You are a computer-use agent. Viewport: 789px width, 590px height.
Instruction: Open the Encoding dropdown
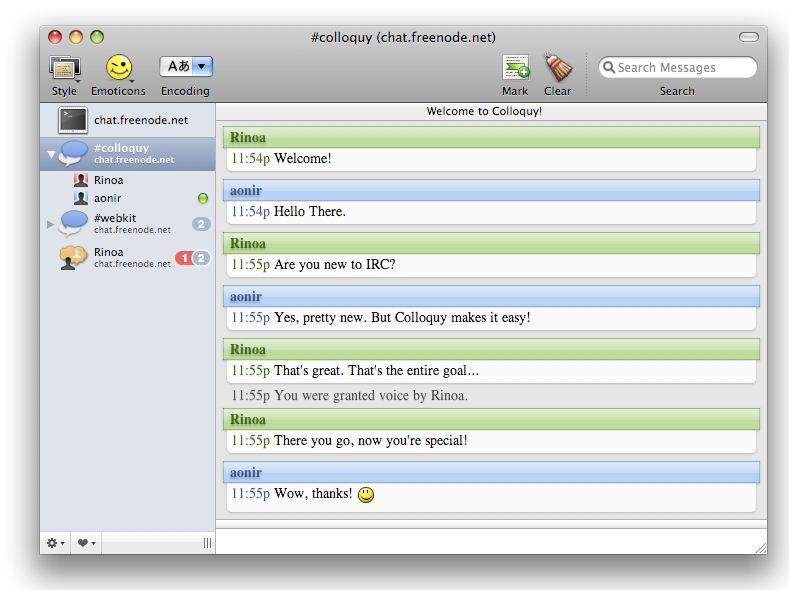point(186,67)
